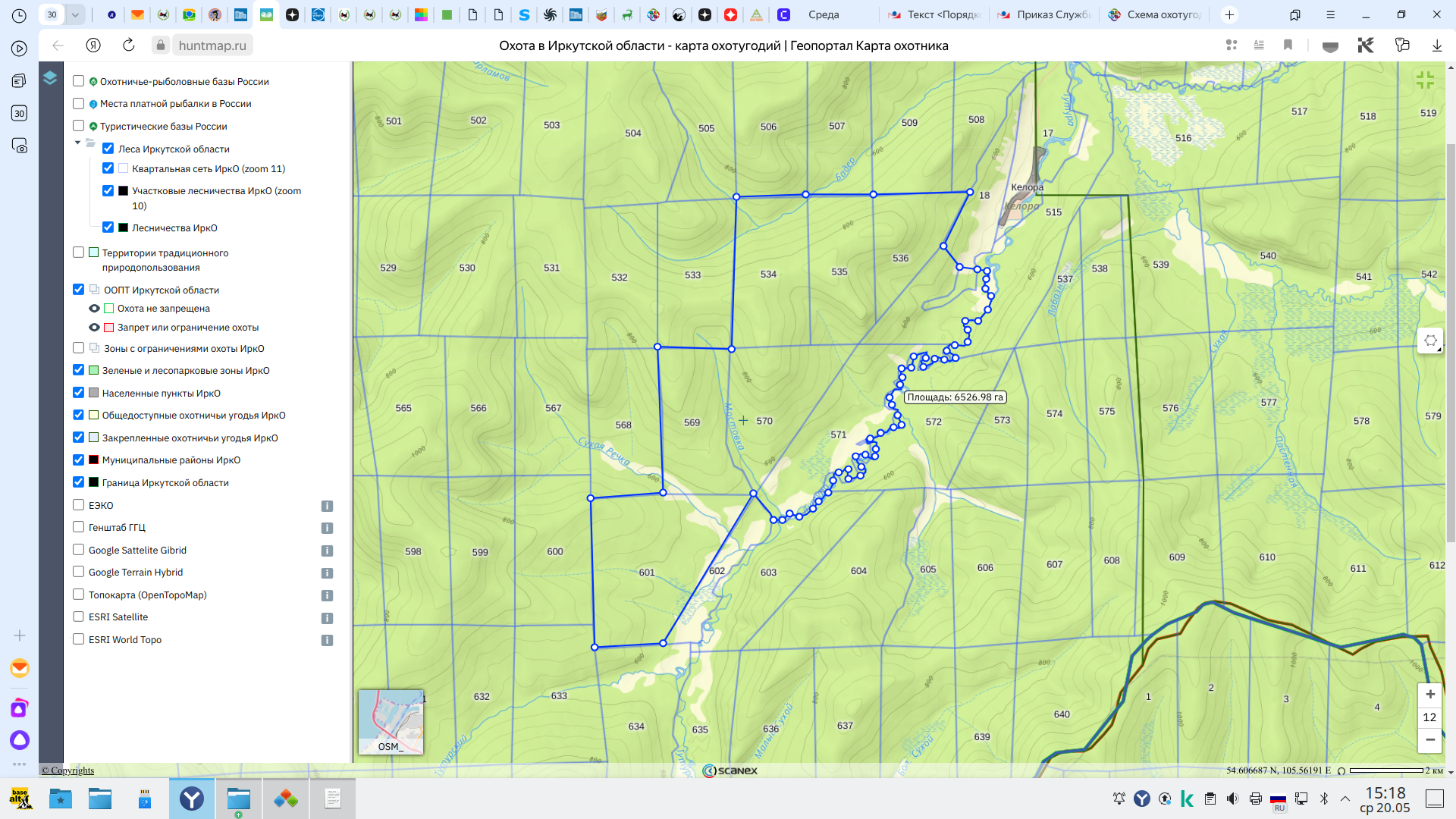Enable Топокарта (OpenTopoMap) checkbox
This screenshot has height=819, width=1456.
coord(78,595)
